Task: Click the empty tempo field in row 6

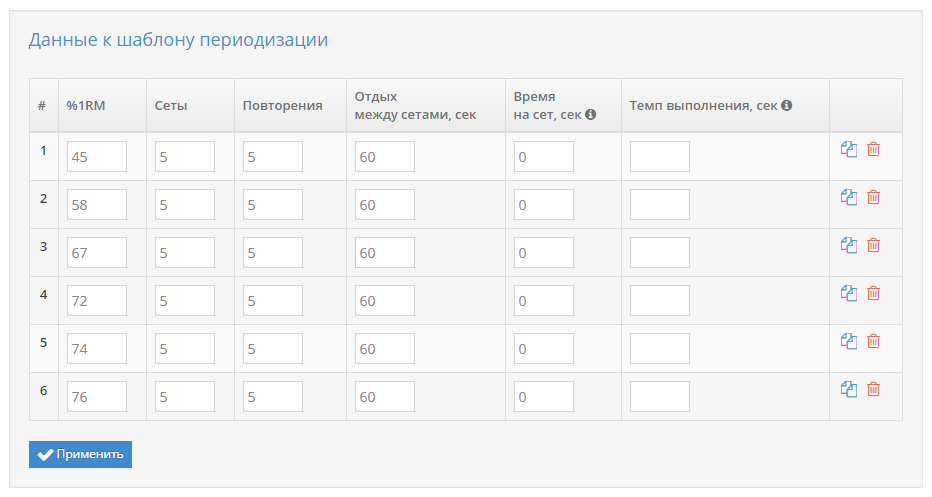Action: 660,397
